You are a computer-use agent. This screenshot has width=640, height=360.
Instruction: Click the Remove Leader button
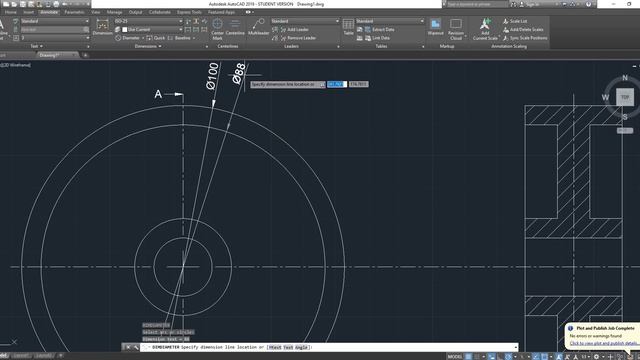tap(298, 38)
